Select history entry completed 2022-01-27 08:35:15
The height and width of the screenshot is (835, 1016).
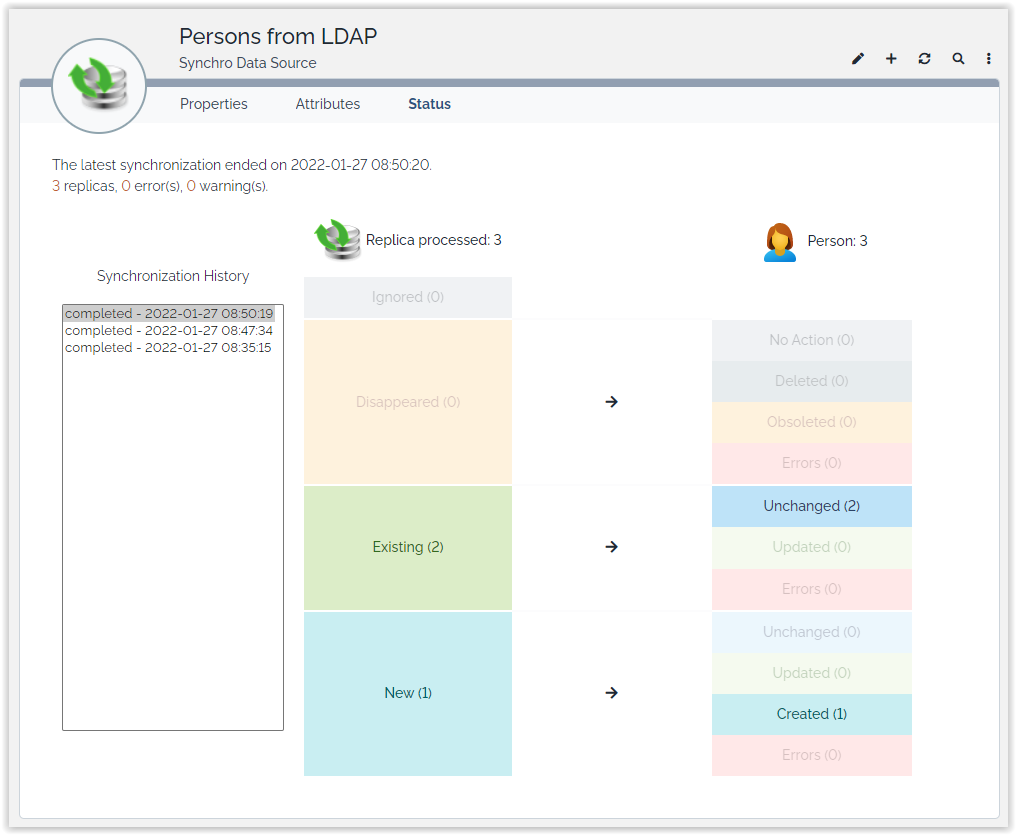[x=168, y=348]
